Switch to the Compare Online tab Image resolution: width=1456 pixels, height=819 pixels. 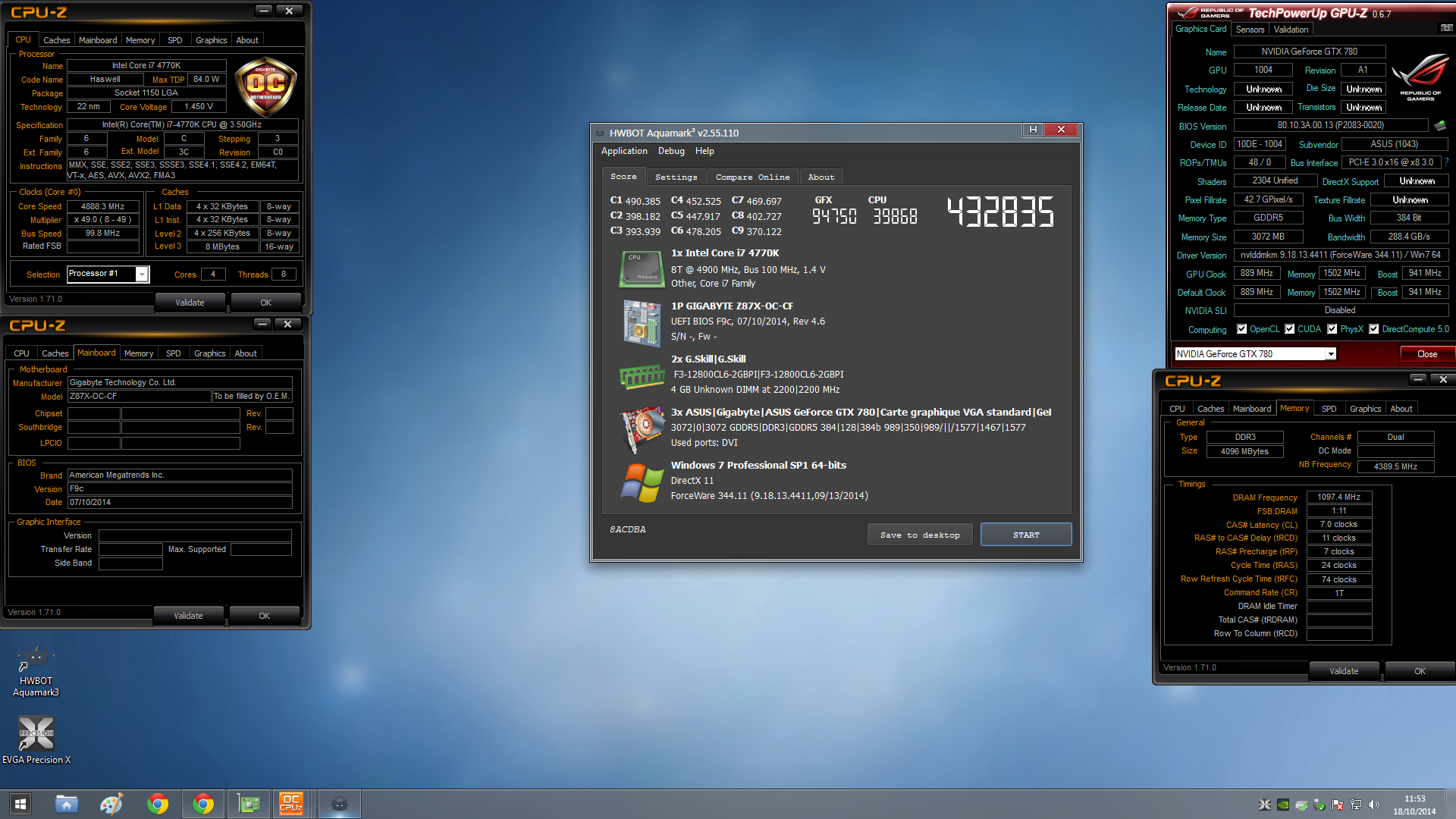[752, 177]
